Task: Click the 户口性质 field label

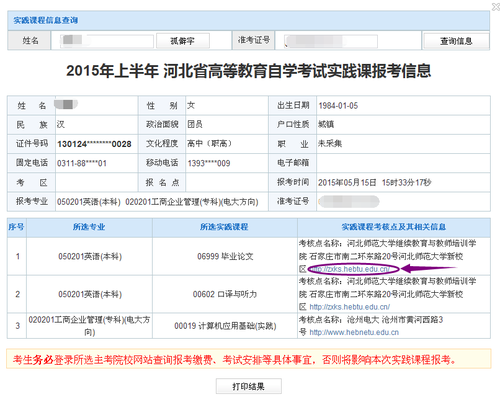Action: (293, 124)
